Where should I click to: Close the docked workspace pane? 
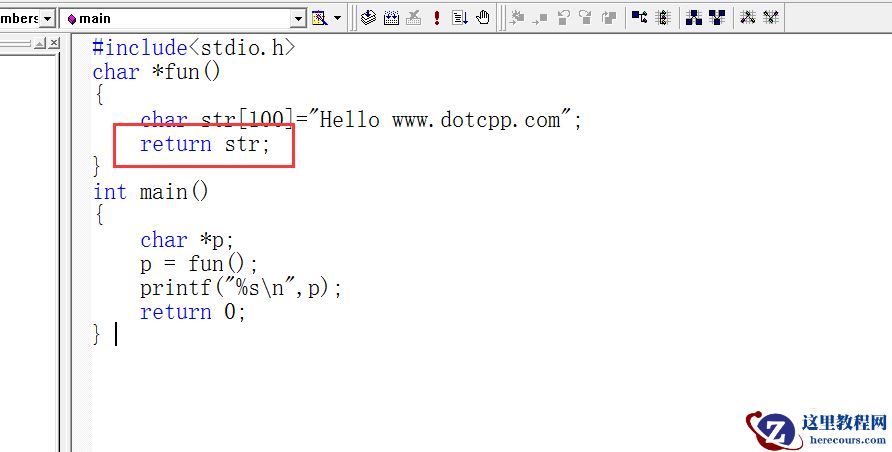(53, 43)
